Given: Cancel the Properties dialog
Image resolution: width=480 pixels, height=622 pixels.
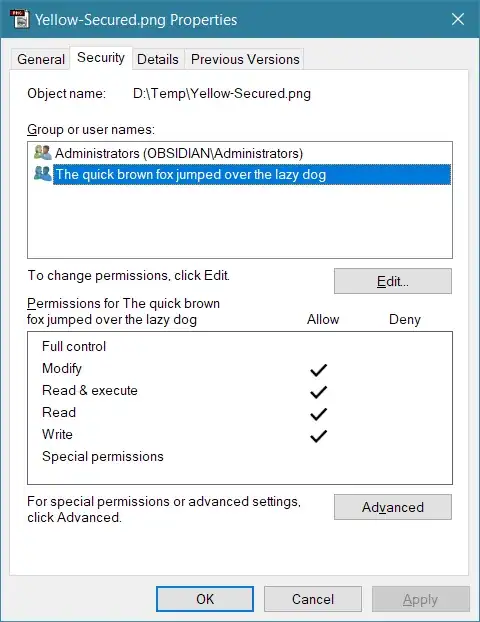Looking at the screenshot, I should 313,599.
